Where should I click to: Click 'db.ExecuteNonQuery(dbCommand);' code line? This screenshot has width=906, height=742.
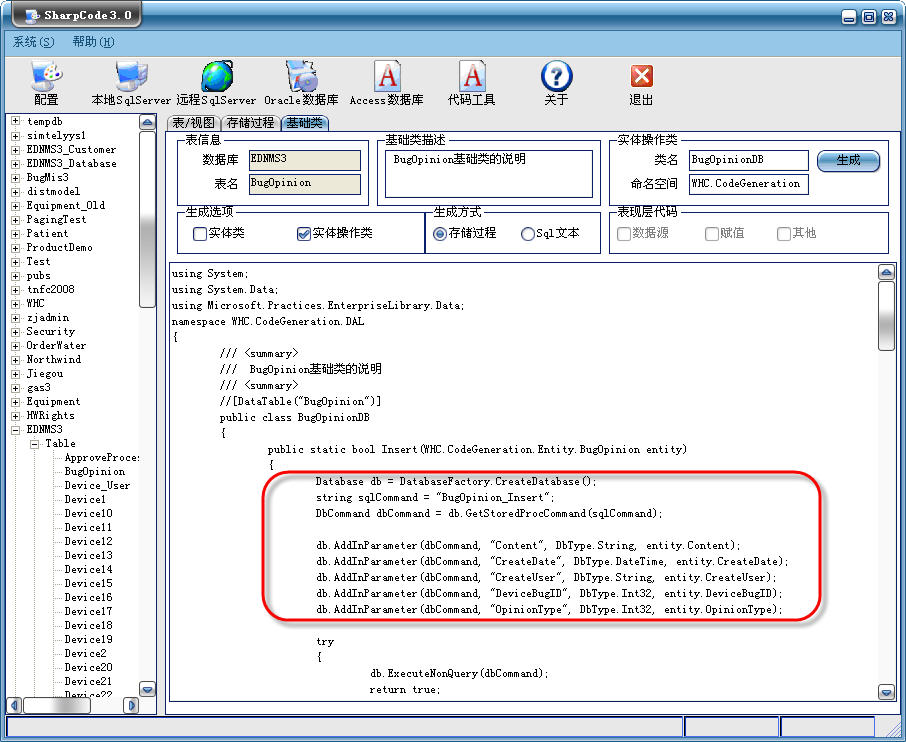click(459, 673)
